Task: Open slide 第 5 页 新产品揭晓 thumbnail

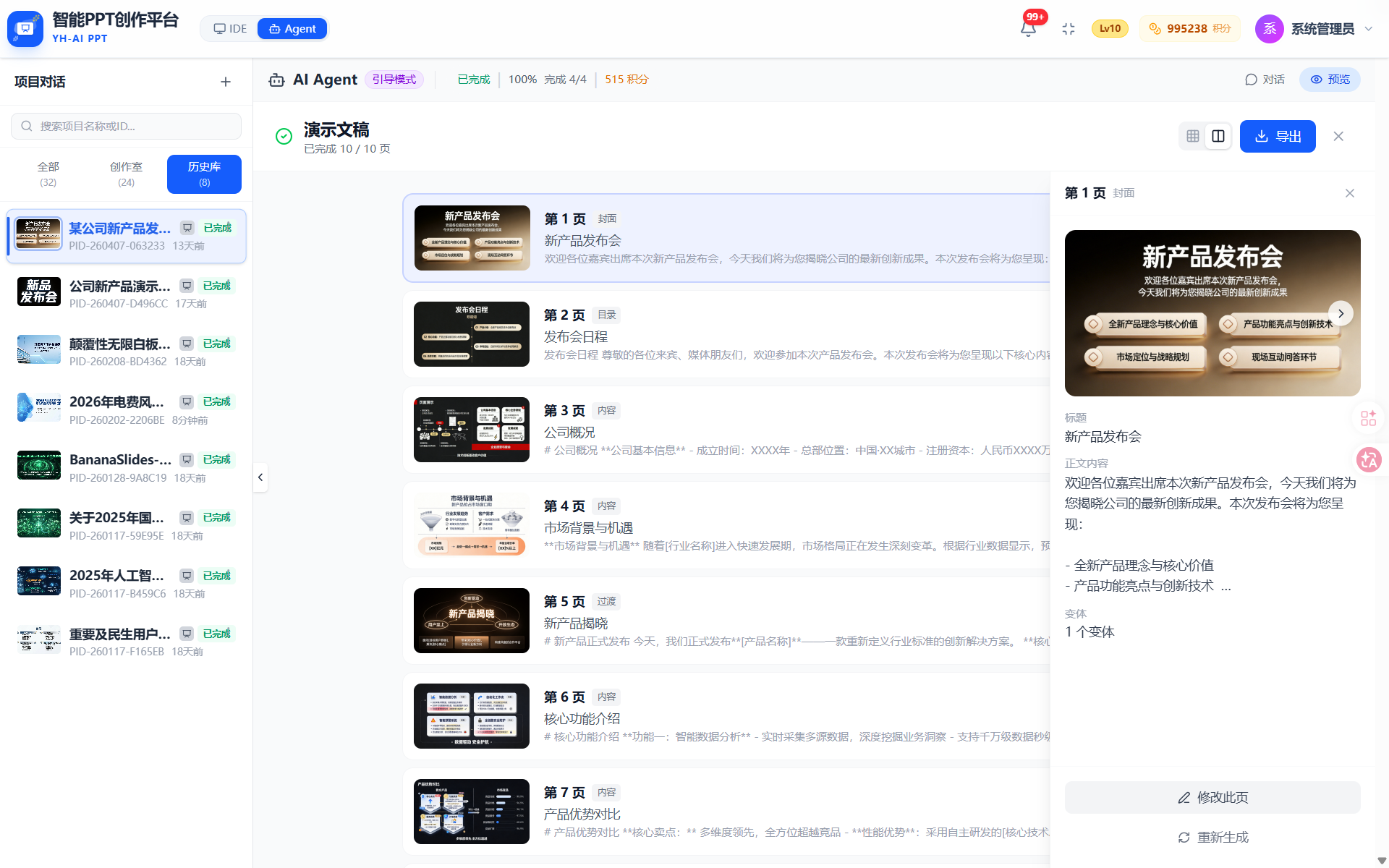Action: [x=472, y=621]
